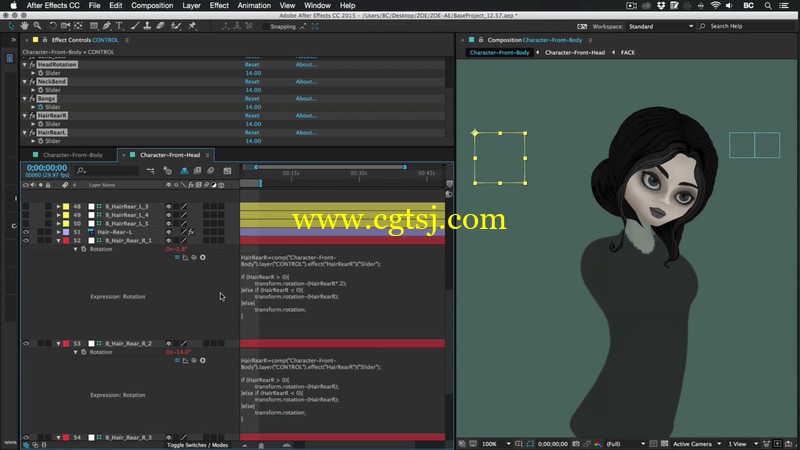The height and width of the screenshot is (450, 800).
Task: Toggle lock on Effect Controls panel
Action: tap(45, 40)
